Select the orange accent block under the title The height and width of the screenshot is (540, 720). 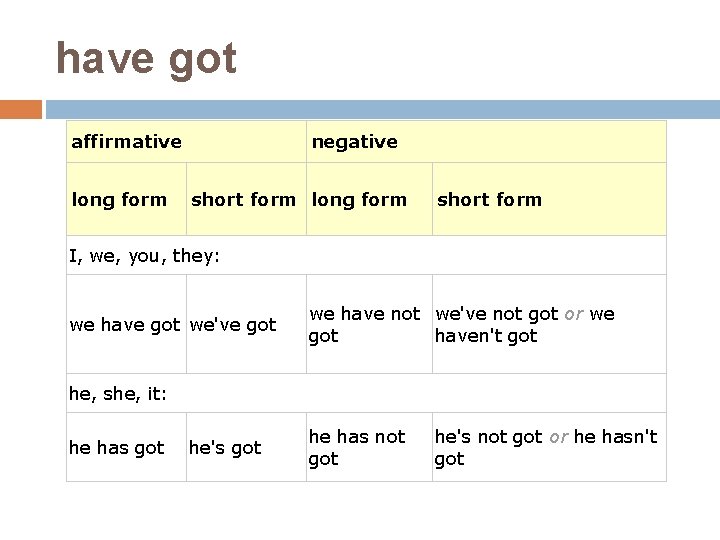pyautogui.click(x=20, y=109)
